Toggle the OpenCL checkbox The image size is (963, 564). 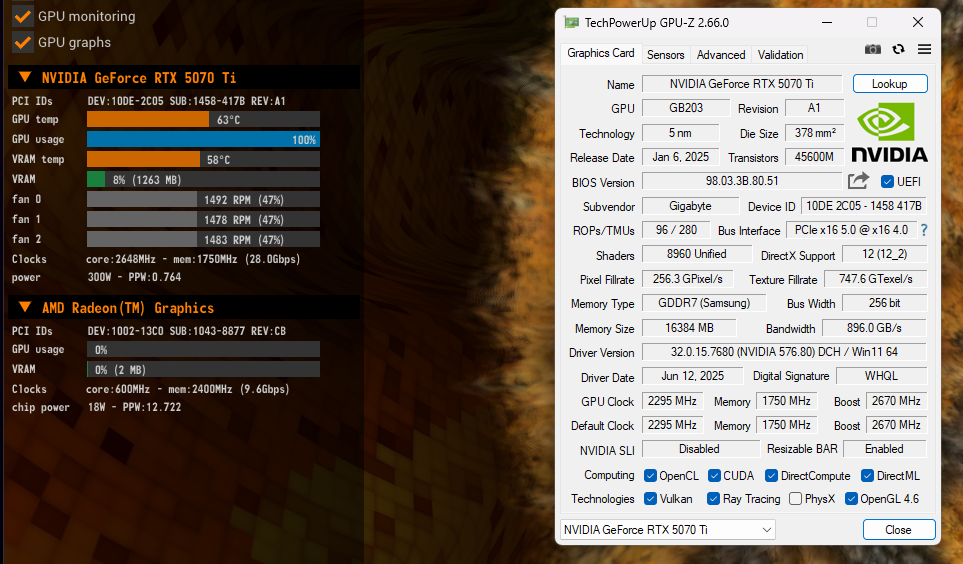click(650, 476)
